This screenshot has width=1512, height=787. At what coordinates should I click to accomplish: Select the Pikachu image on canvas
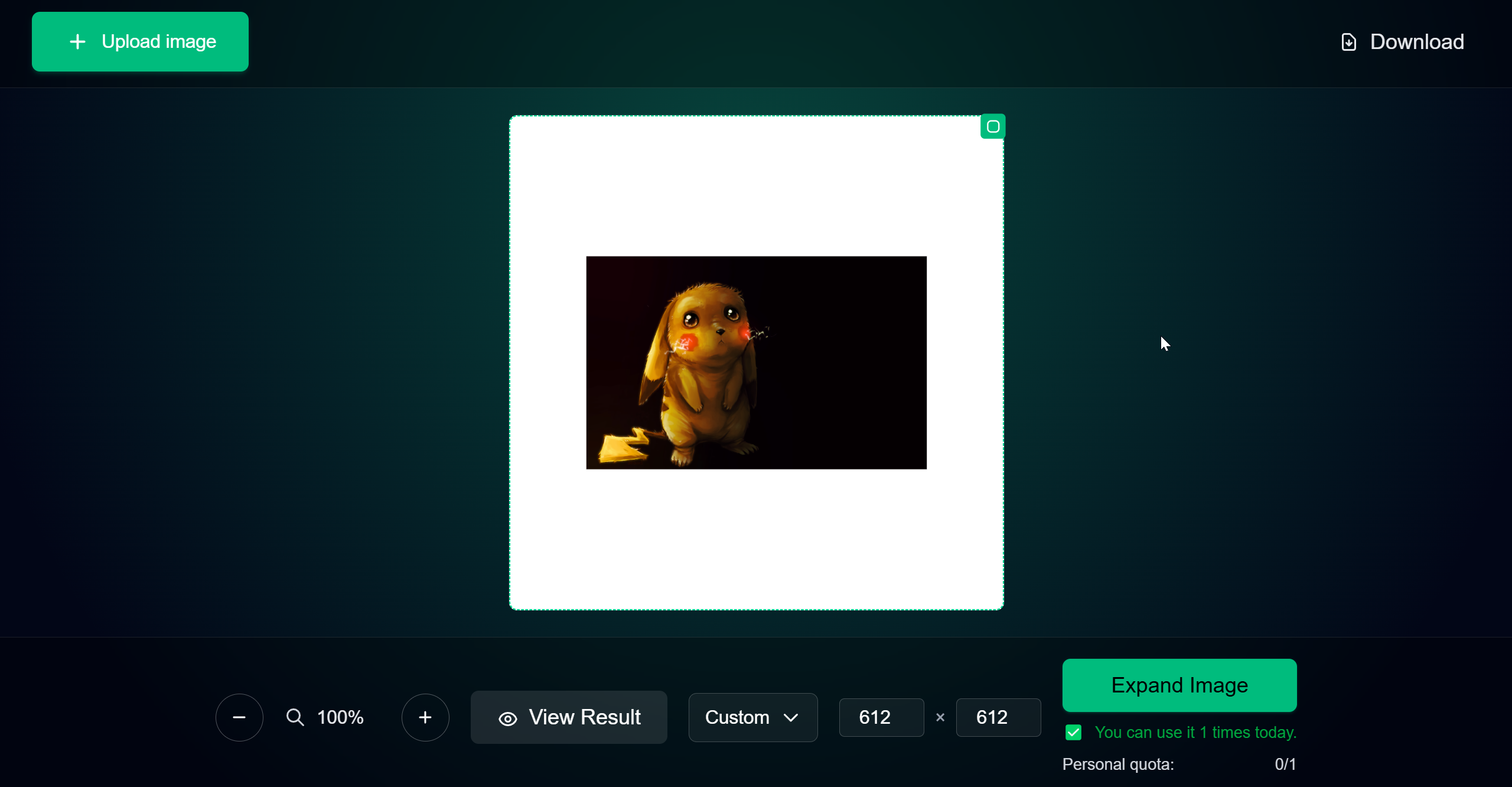click(x=757, y=363)
